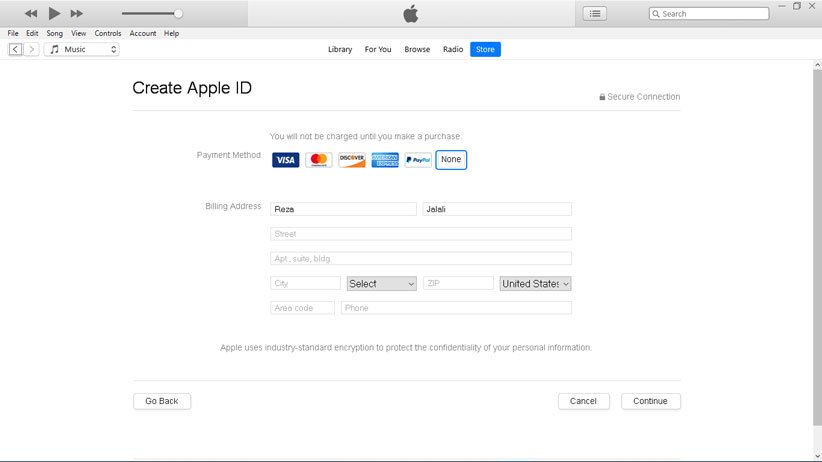Open the list view icon near search
The height and width of the screenshot is (462, 822).
pos(596,13)
